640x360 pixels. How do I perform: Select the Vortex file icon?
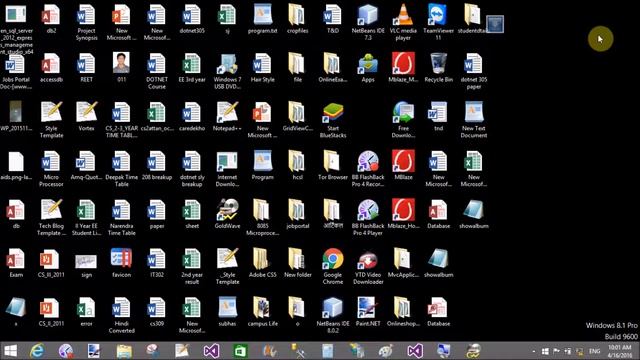coord(86,116)
